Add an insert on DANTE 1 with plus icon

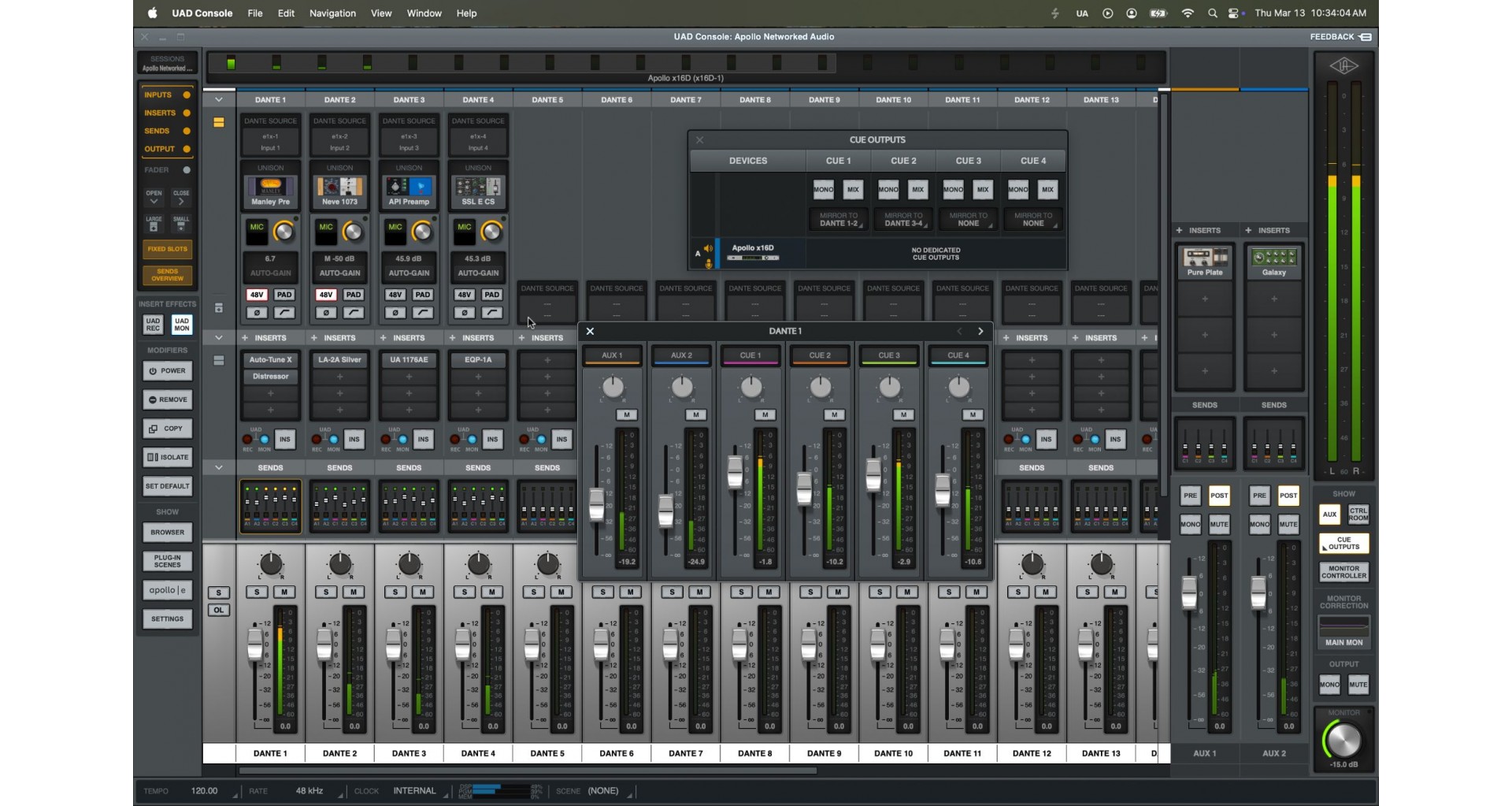[x=245, y=338]
